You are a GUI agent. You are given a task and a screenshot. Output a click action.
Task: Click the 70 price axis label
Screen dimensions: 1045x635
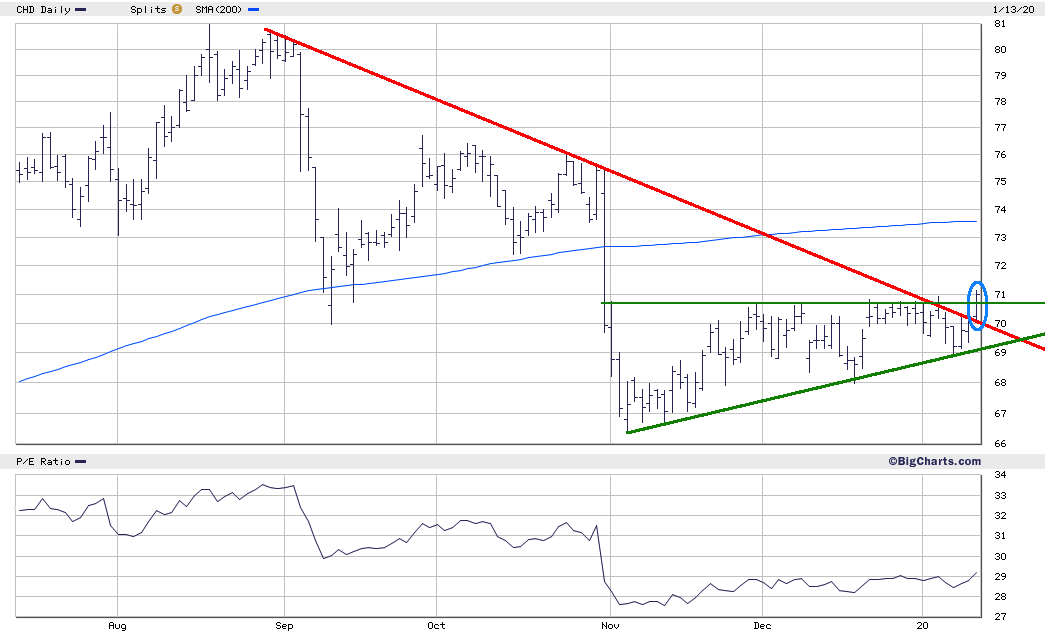(x=1000, y=324)
